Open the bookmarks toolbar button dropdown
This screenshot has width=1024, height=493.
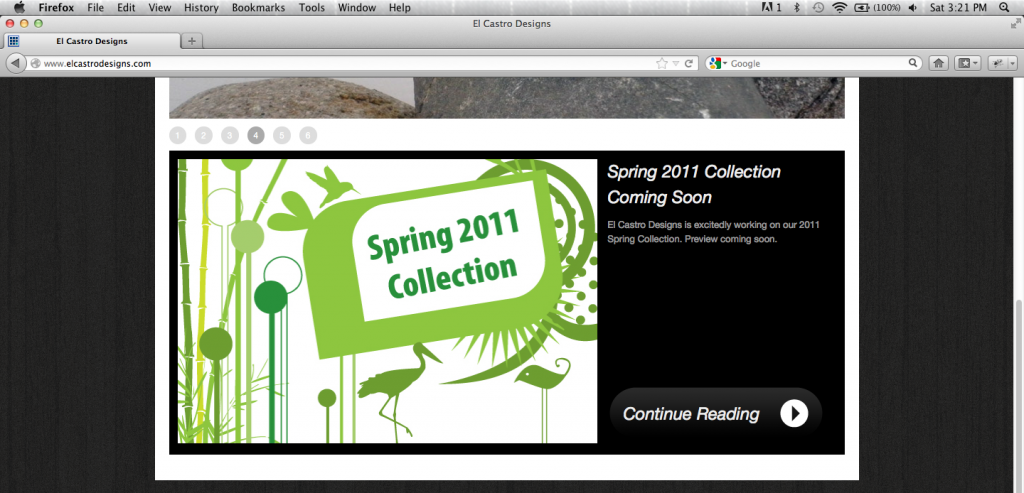967,63
